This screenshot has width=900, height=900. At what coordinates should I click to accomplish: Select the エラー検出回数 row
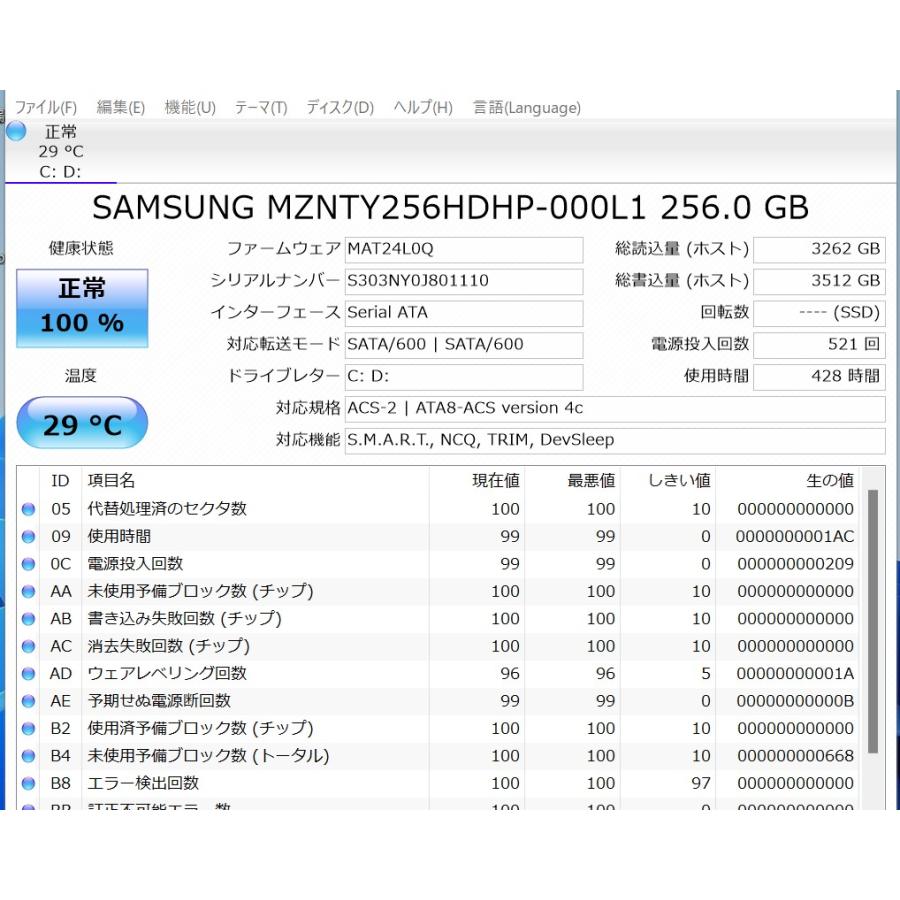(438, 783)
